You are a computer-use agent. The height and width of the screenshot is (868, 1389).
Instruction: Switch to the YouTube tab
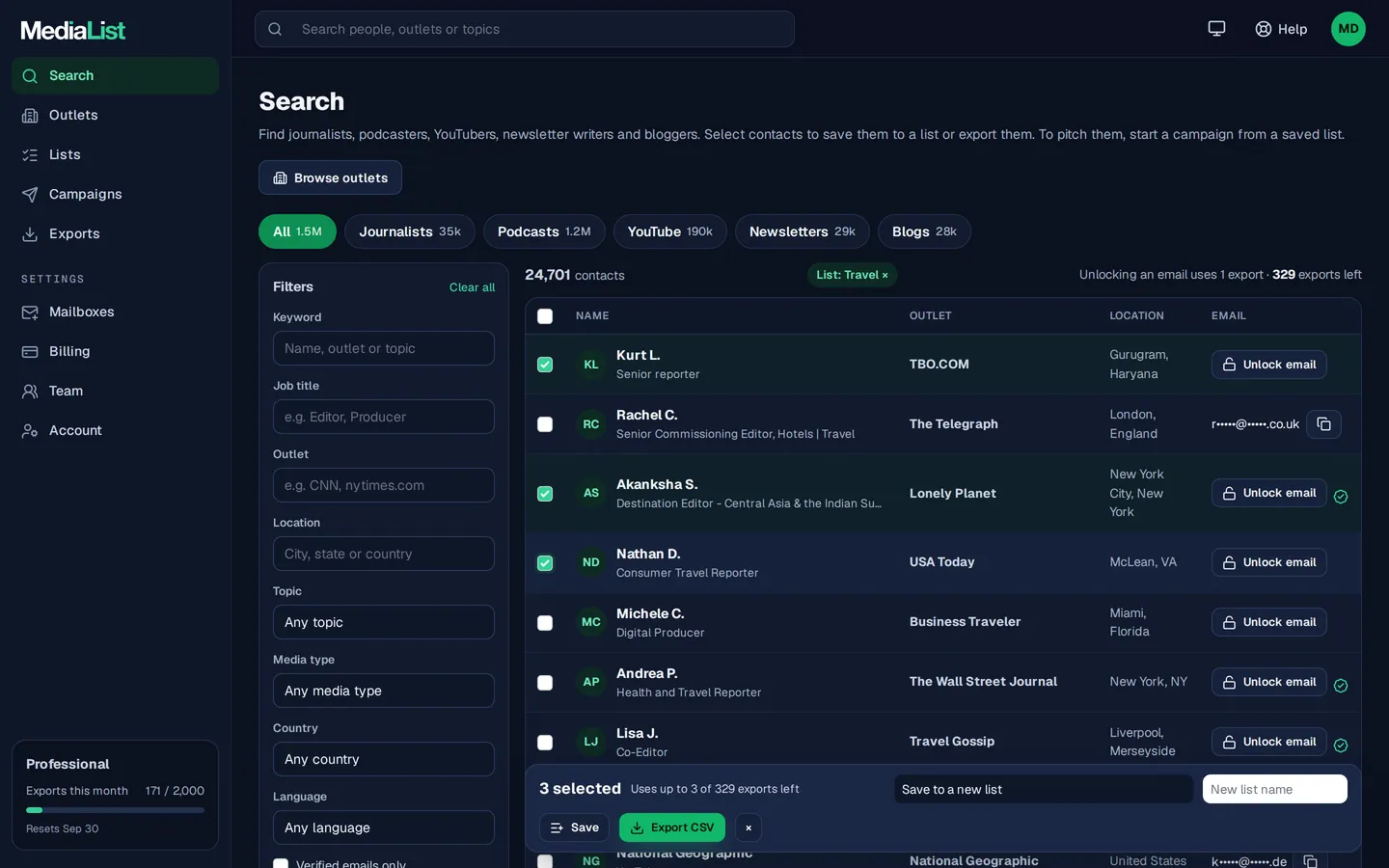tap(670, 231)
